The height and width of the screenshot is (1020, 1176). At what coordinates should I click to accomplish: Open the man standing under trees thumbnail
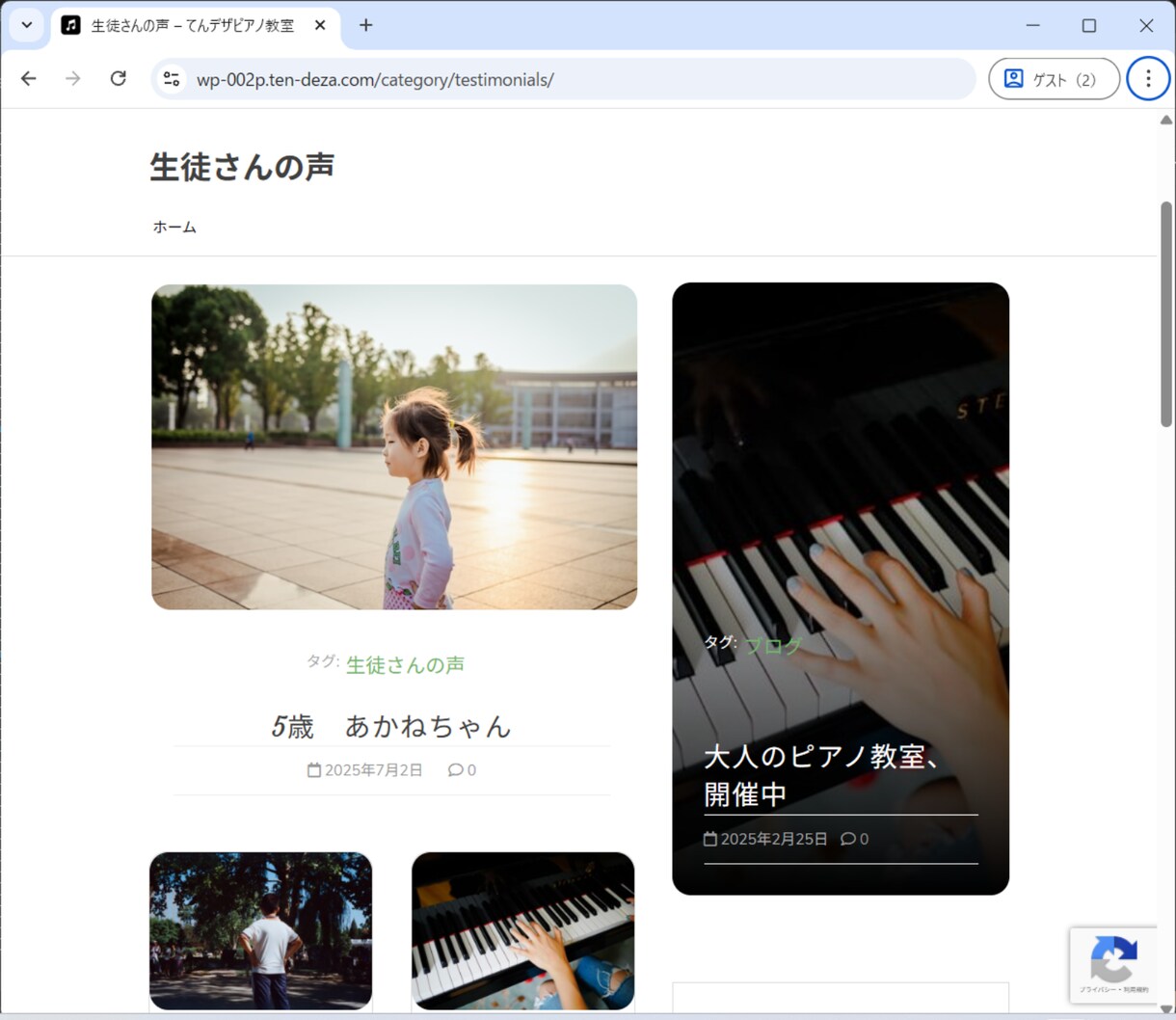click(260, 930)
